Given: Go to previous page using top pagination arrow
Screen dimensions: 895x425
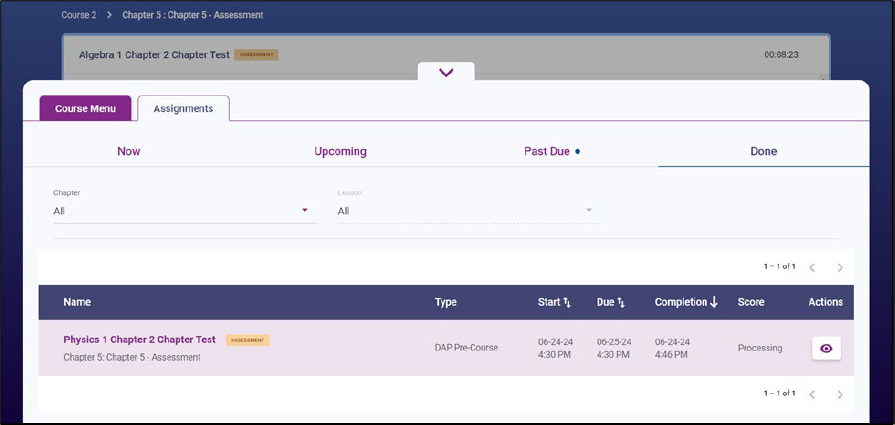Looking at the screenshot, I should 812,267.
